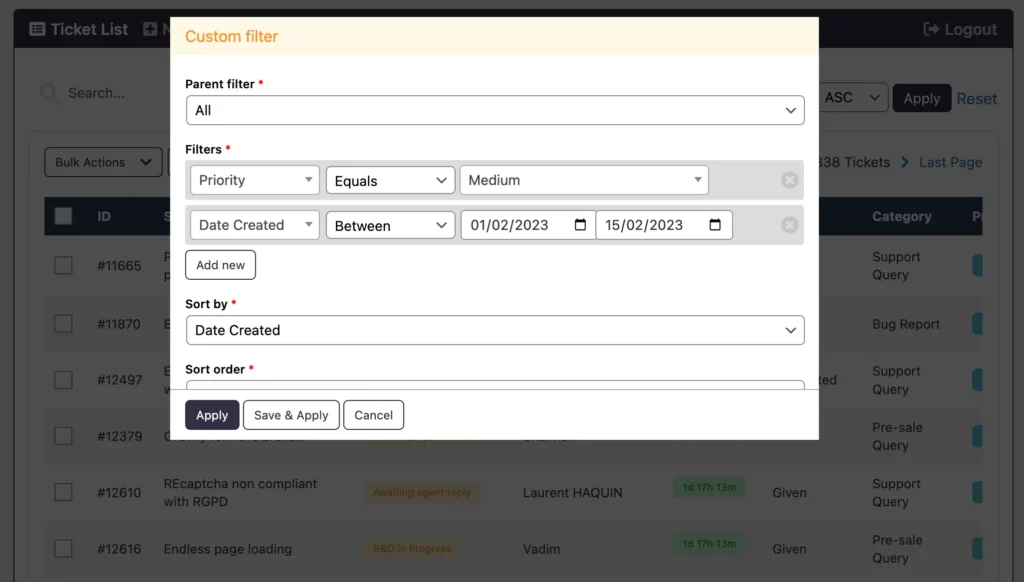
Task: Open calendar picker for end date 15/02/2023
Action: coord(715,225)
